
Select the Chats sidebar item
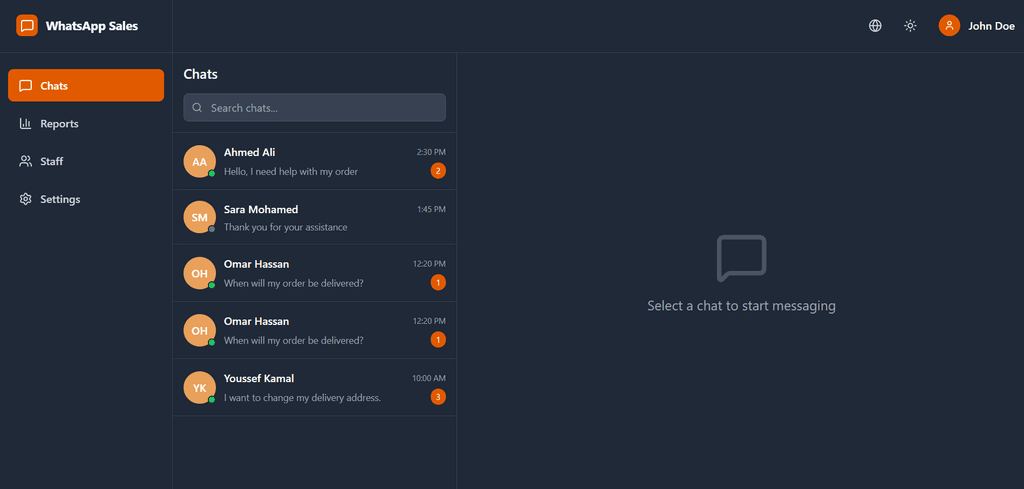[x=86, y=86]
